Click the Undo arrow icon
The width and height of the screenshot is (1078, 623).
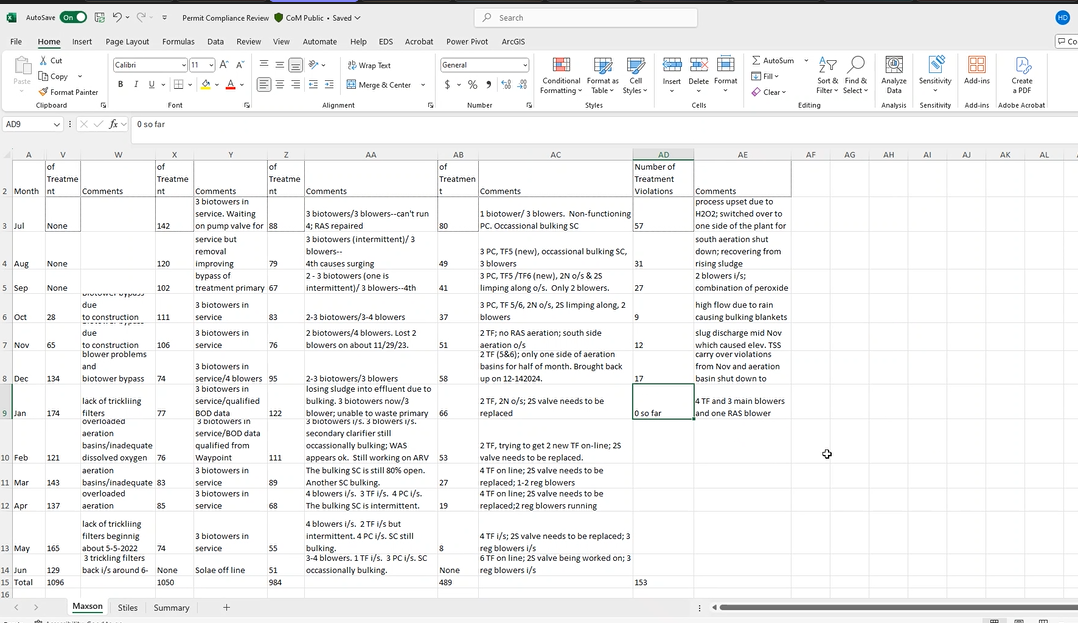(117, 17)
